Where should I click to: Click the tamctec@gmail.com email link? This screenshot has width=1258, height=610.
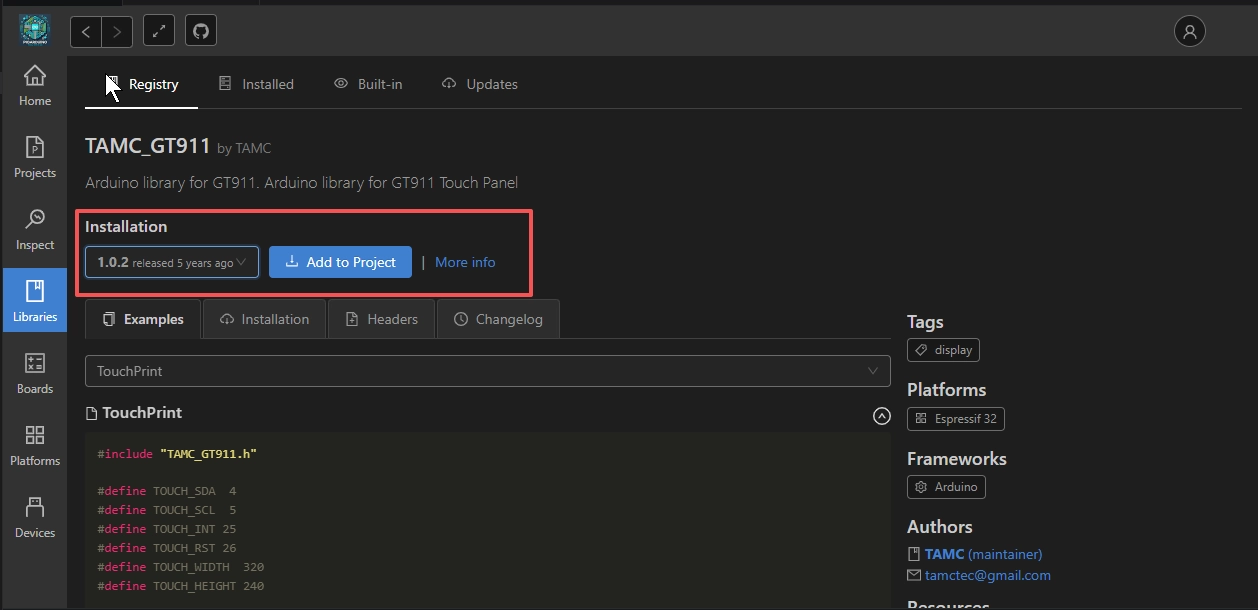[x=987, y=575]
